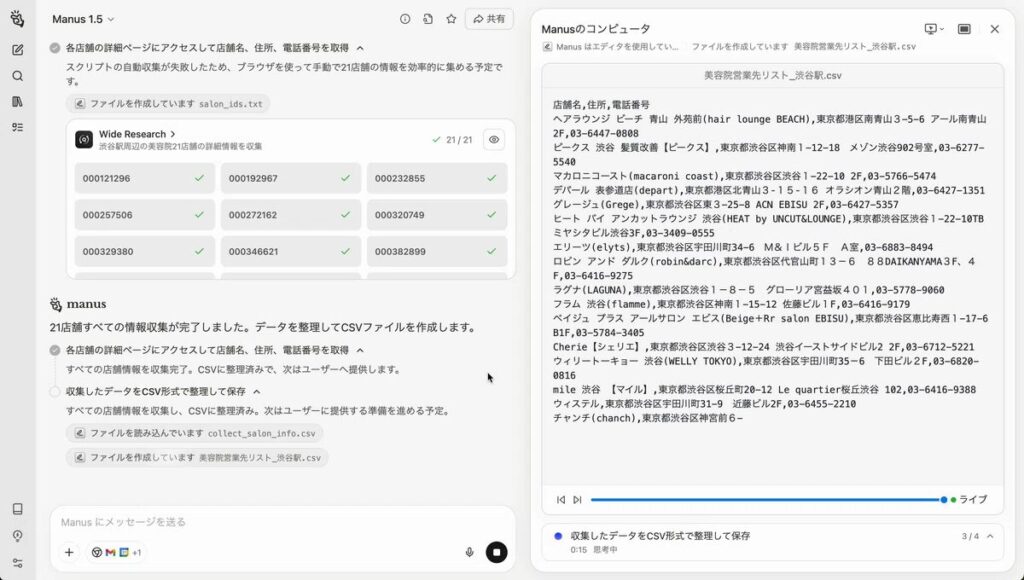The image size is (1024, 580).
Task: Open the info icon in top header
Action: 405,19
